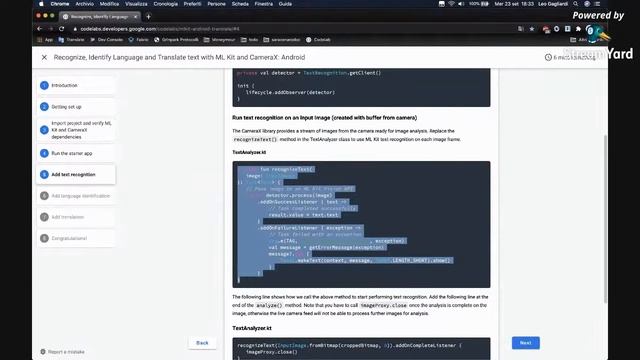Select step 5 Add text recognition
640x360 pixels.
[76, 174]
